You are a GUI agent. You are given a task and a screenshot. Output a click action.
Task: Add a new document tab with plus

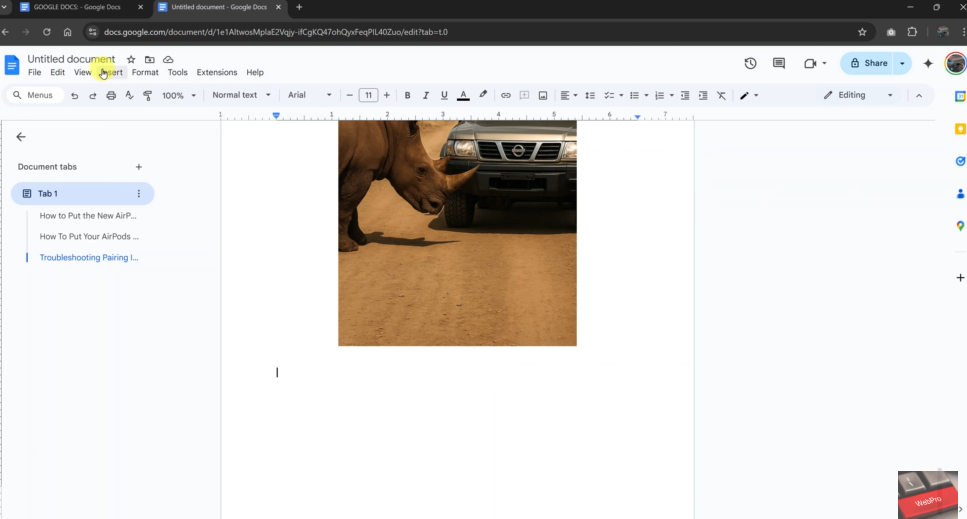tap(139, 167)
